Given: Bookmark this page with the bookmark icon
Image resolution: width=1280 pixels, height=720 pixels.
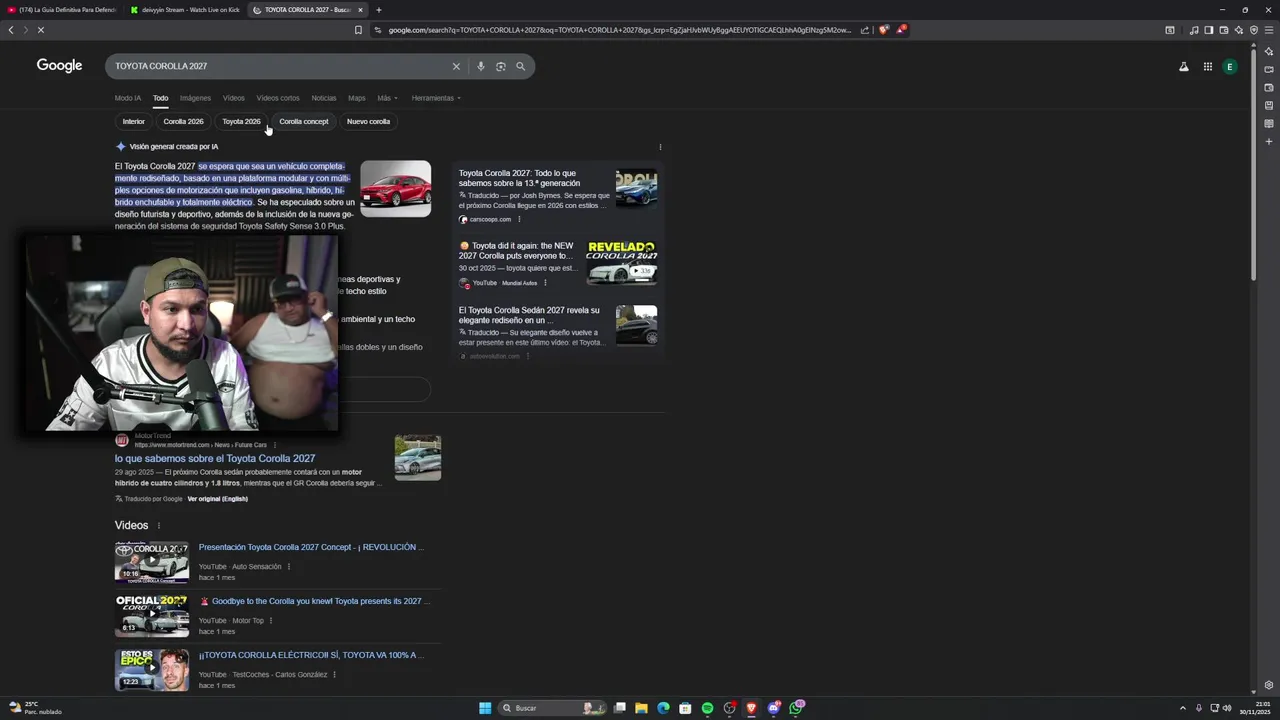Looking at the screenshot, I should coord(358,30).
